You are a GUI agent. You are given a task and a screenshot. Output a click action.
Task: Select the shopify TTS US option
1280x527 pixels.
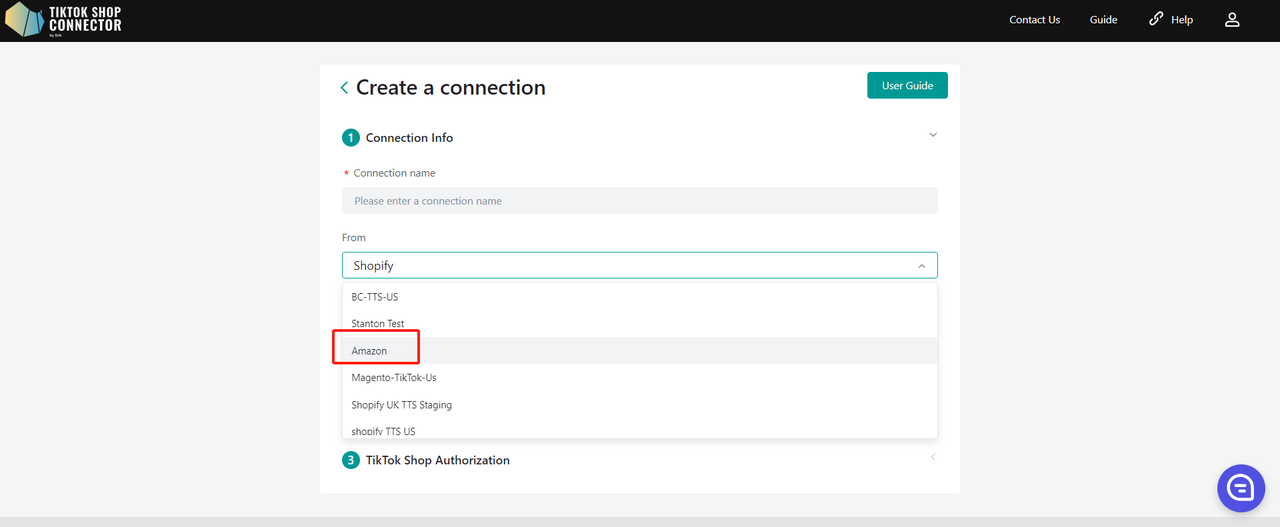[383, 431]
